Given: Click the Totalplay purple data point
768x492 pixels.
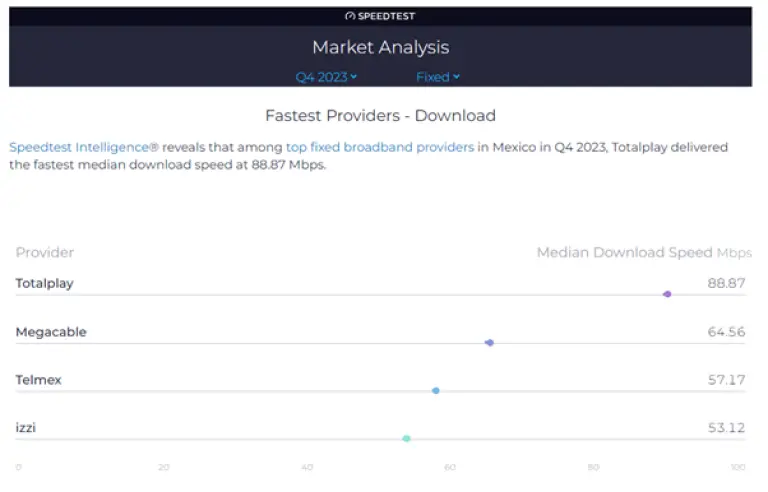Looking at the screenshot, I should [x=667, y=294].
